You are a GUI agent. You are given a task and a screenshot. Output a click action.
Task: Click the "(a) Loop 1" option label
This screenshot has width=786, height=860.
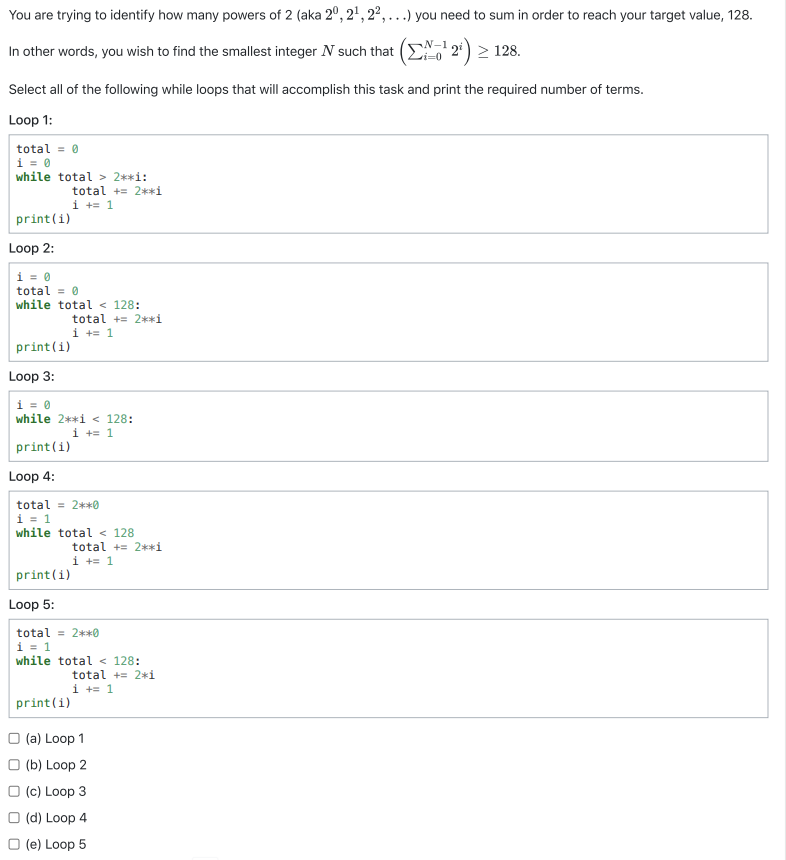(x=55, y=739)
